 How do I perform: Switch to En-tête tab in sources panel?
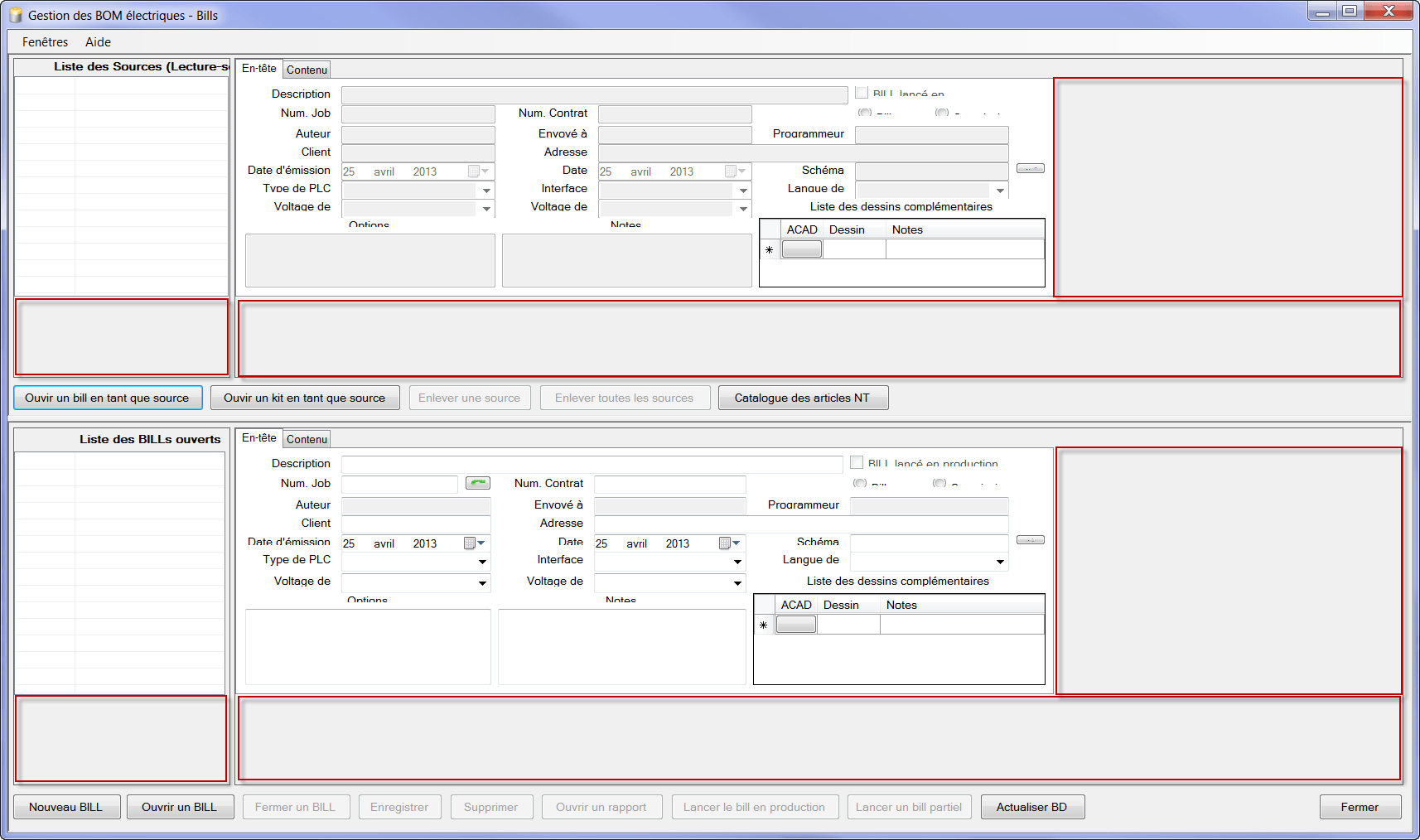[x=259, y=68]
